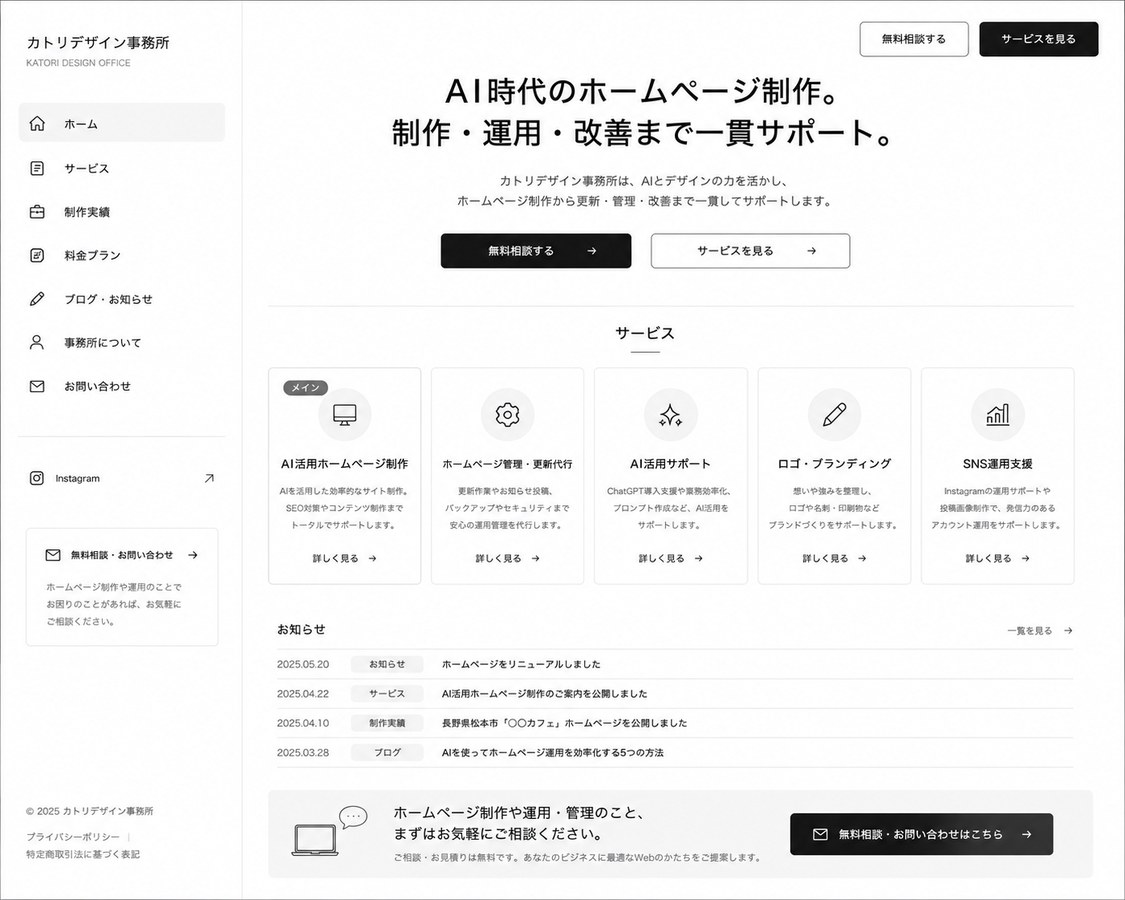Click the envelope icon in sidebar 無料相談 box
The height and width of the screenshot is (900, 1125).
(x=53, y=555)
